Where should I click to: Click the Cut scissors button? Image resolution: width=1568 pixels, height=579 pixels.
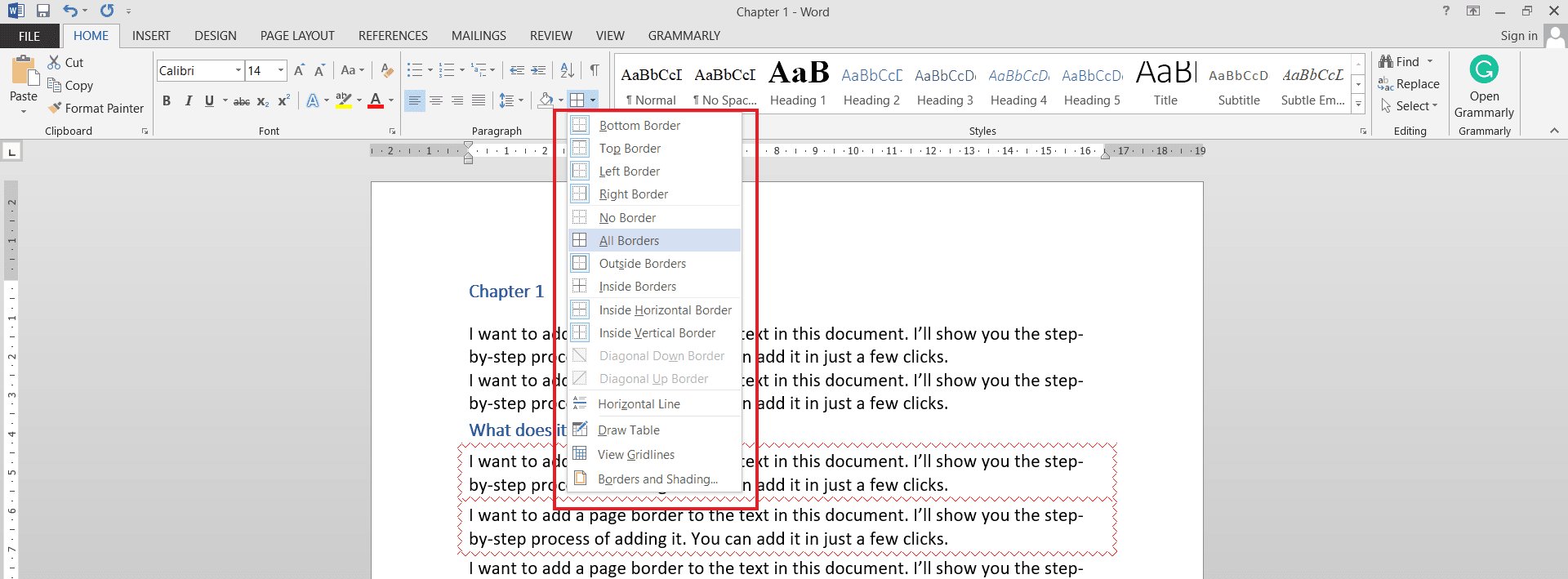[x=65, y=62]
